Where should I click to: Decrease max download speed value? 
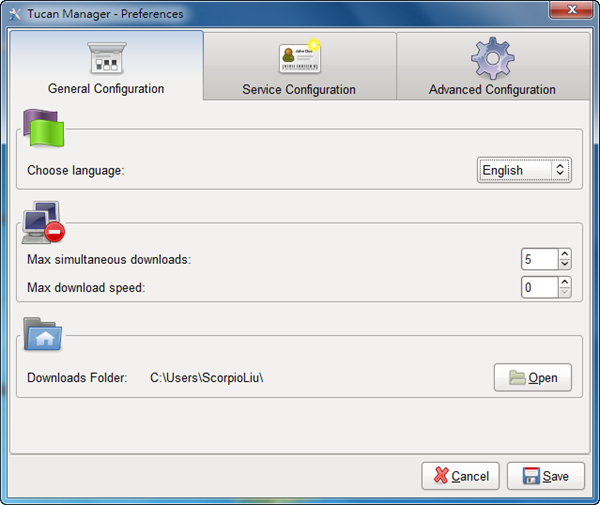[x=565, y=292]
